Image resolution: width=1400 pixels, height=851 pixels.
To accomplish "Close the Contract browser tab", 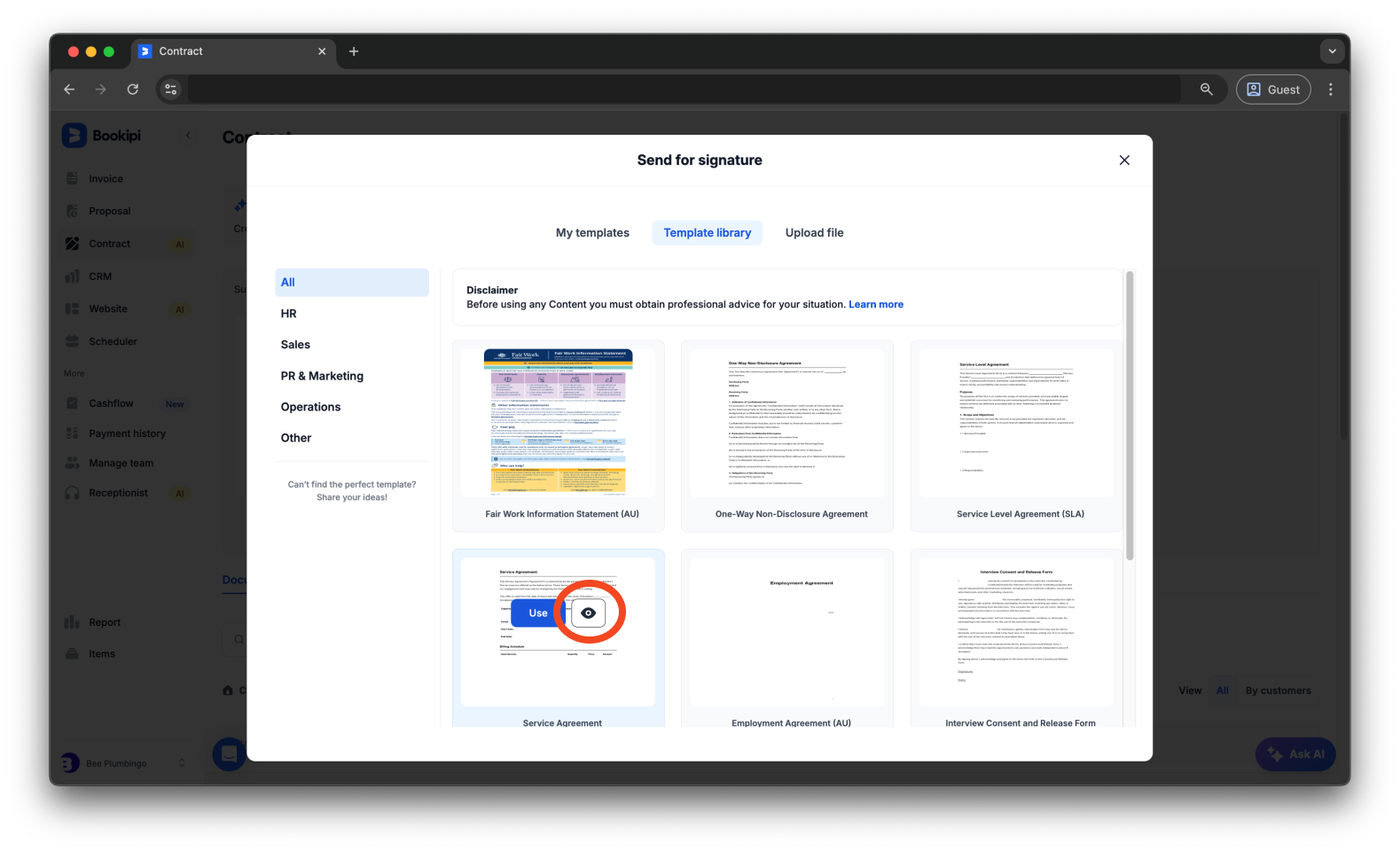I will point(322,51).
